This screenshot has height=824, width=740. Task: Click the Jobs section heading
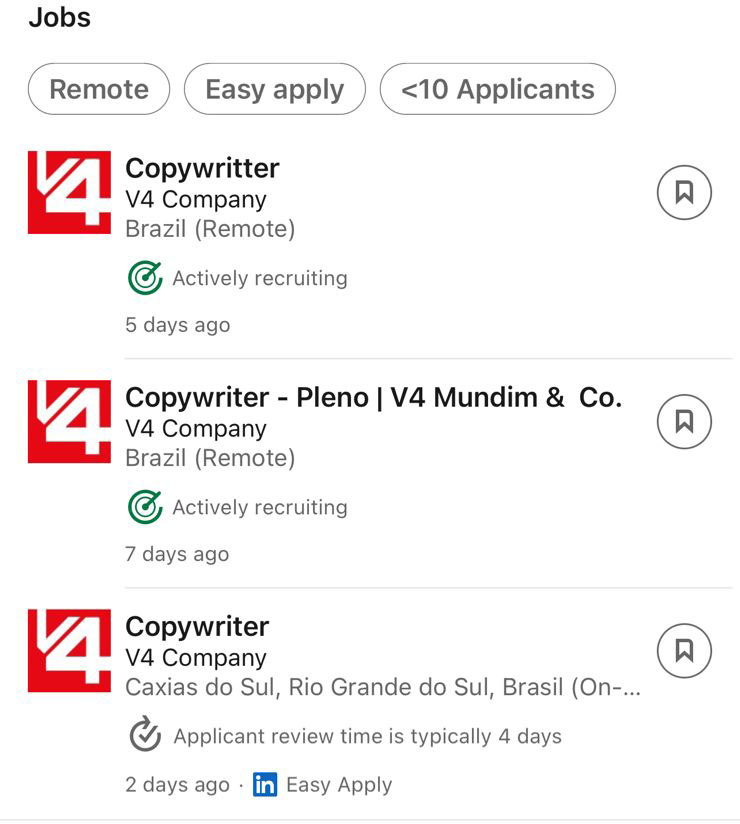(59, 17)
